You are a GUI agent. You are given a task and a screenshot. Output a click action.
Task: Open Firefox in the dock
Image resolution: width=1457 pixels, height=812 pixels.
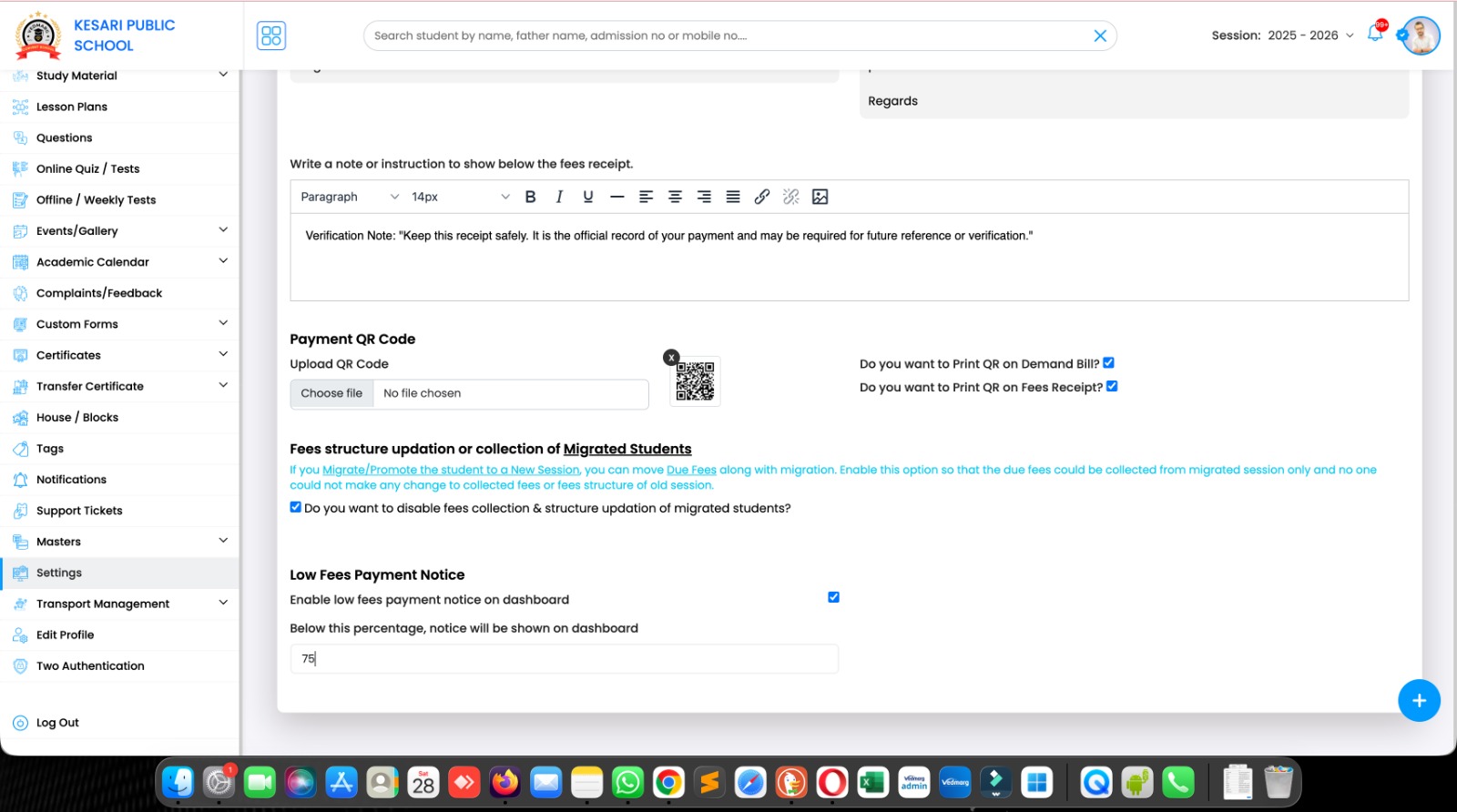(x=504, y=782)
